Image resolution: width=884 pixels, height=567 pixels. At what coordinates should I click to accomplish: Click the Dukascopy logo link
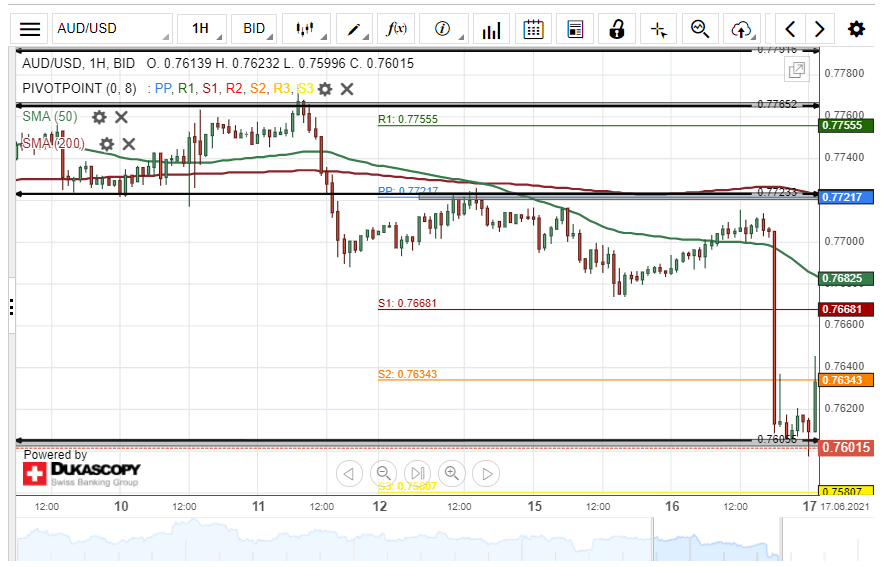82,474
